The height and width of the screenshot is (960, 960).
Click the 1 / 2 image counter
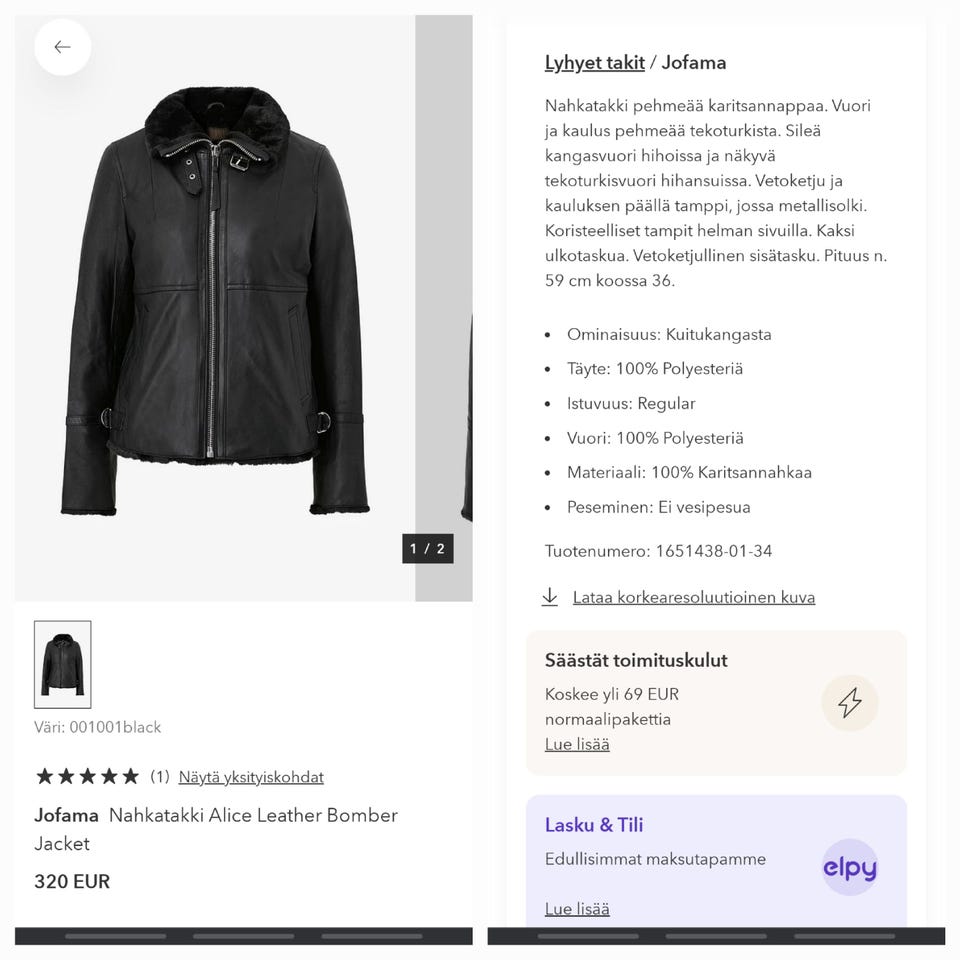pos(428,548)
